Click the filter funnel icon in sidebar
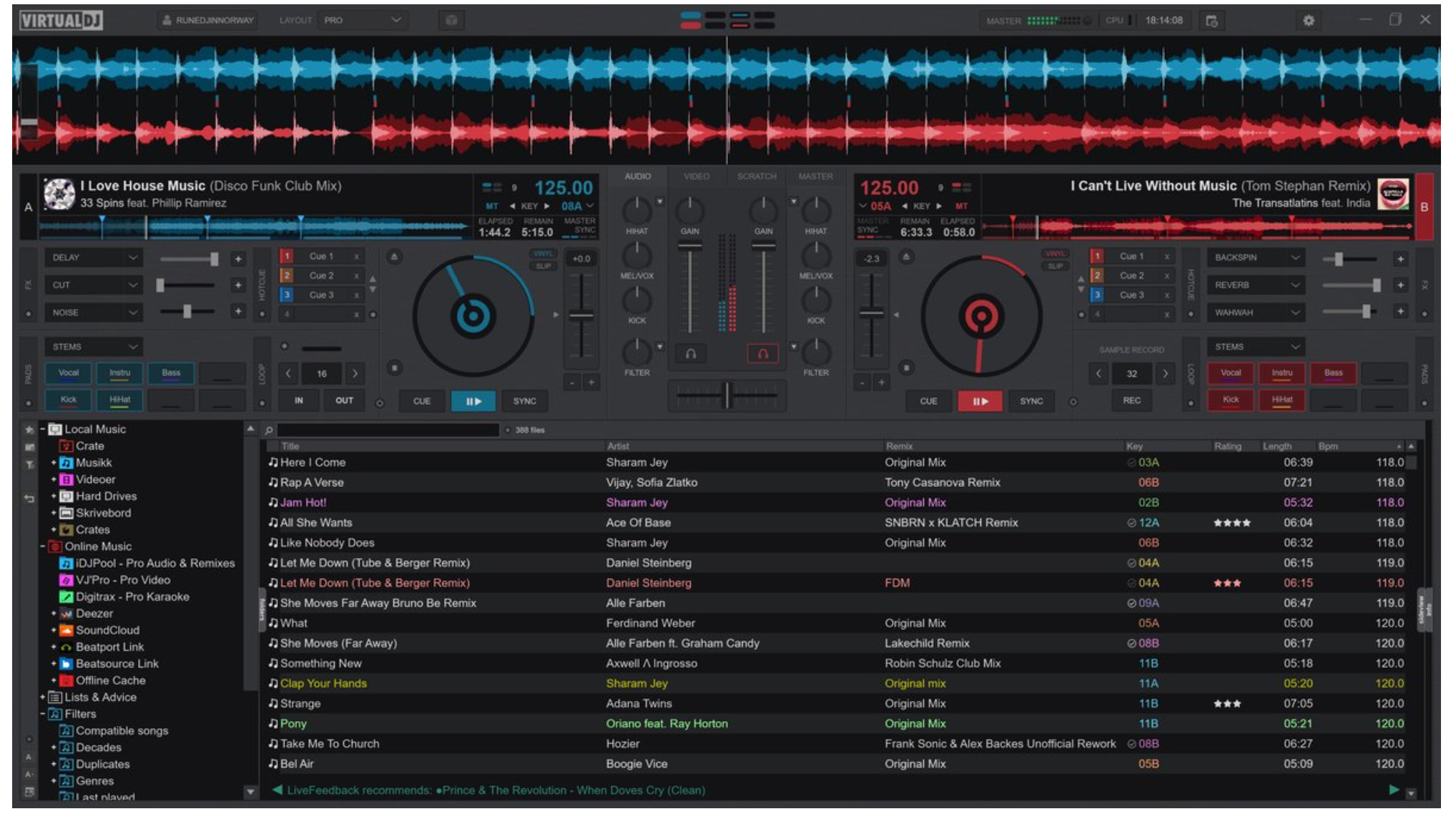This screenshot has height=824, width=1456. [29, 464]
